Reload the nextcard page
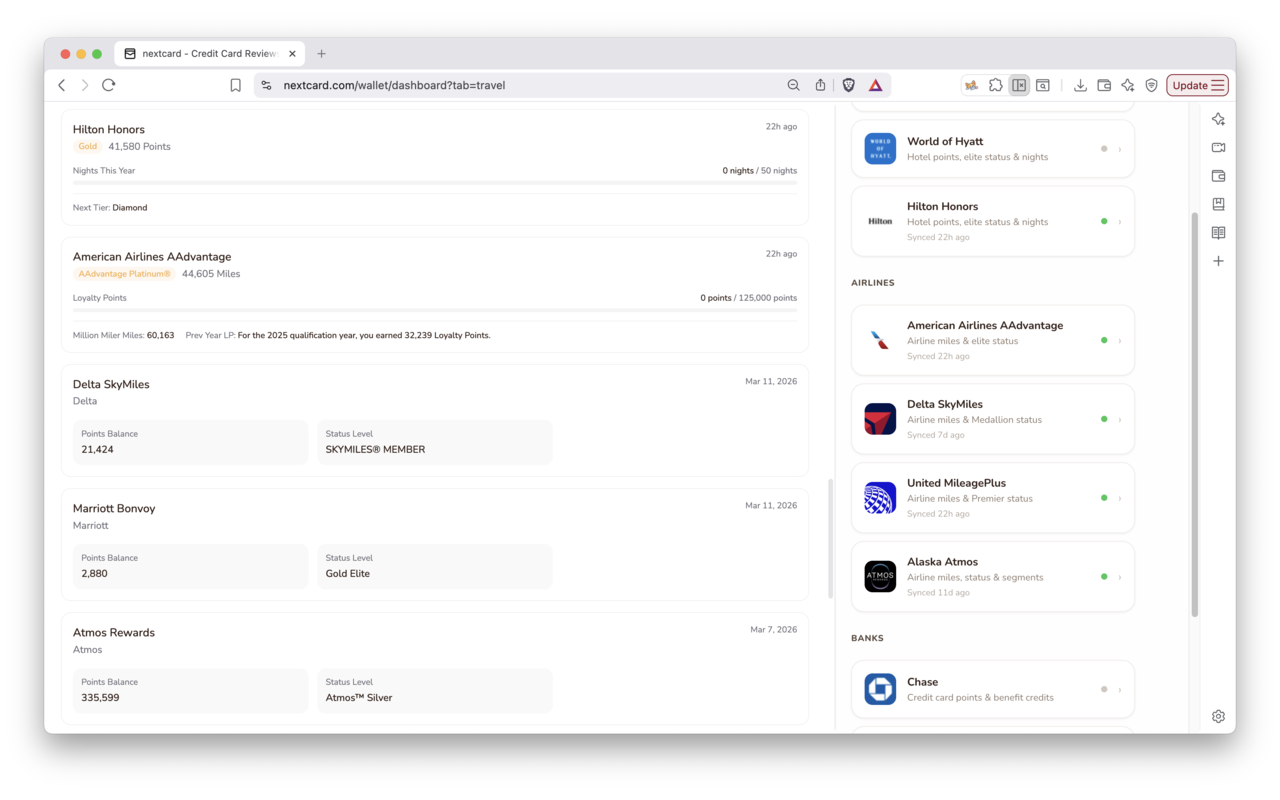The width and height of the screenshot is (1280, 800). tap(109, 85)
